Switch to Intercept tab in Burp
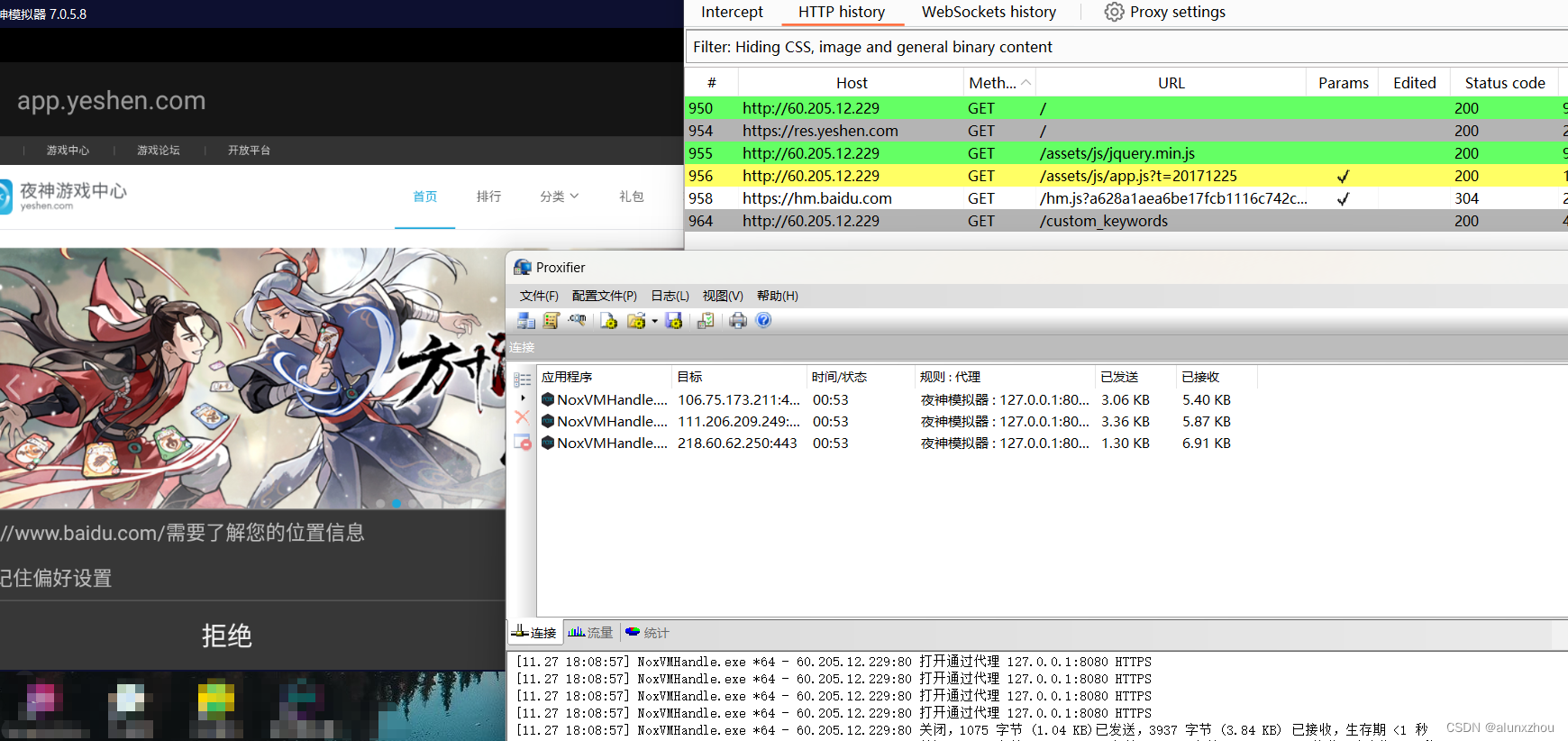This screenshot has width=1568, height=741. (732, 12)
